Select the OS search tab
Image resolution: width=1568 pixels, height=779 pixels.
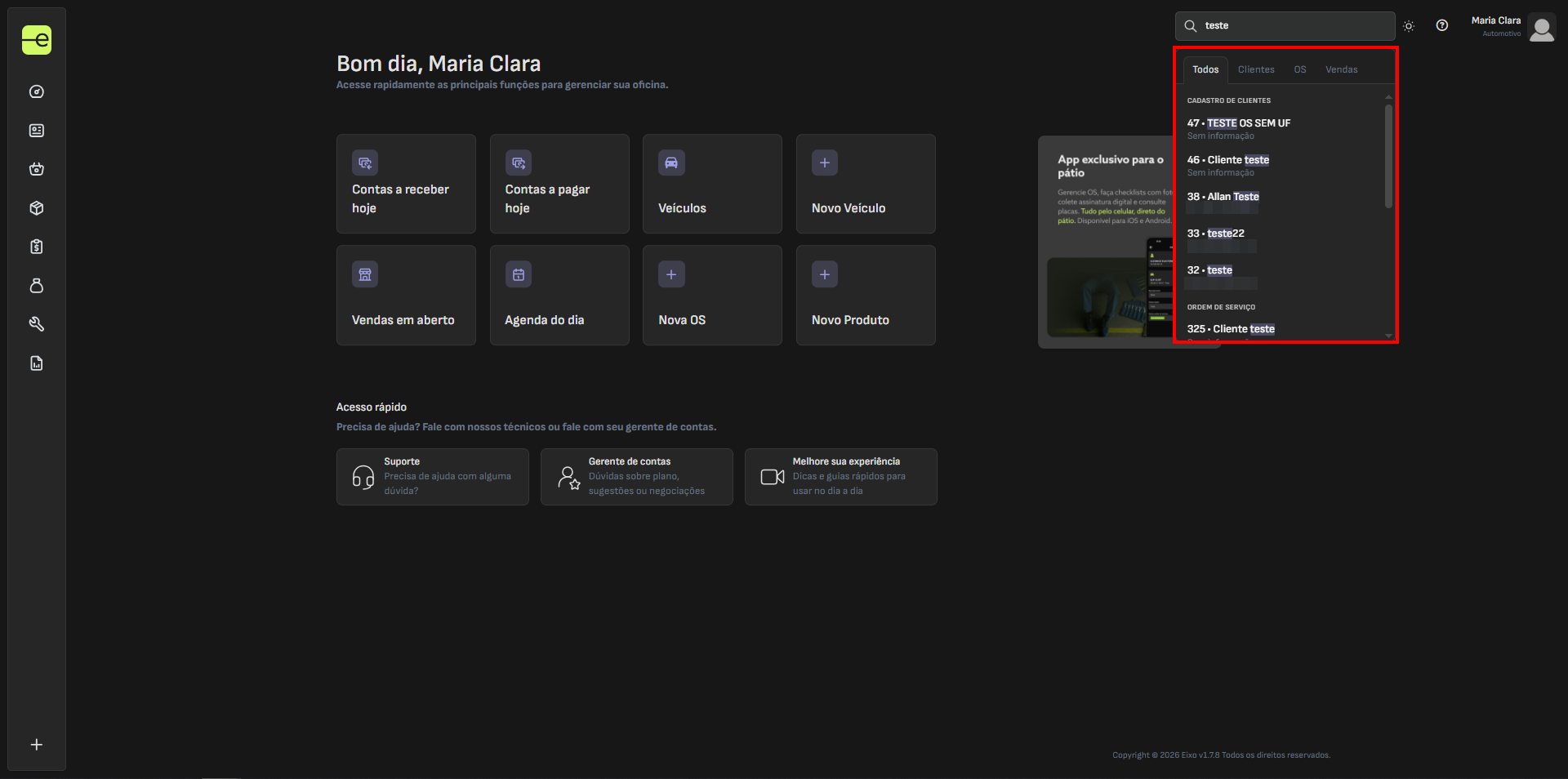pos(1299,69)
